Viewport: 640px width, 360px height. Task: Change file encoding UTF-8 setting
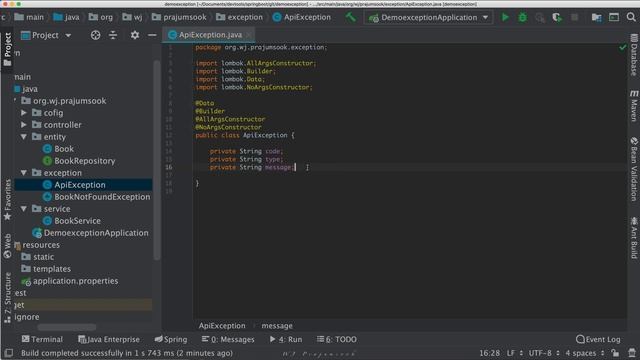point(544,353)
